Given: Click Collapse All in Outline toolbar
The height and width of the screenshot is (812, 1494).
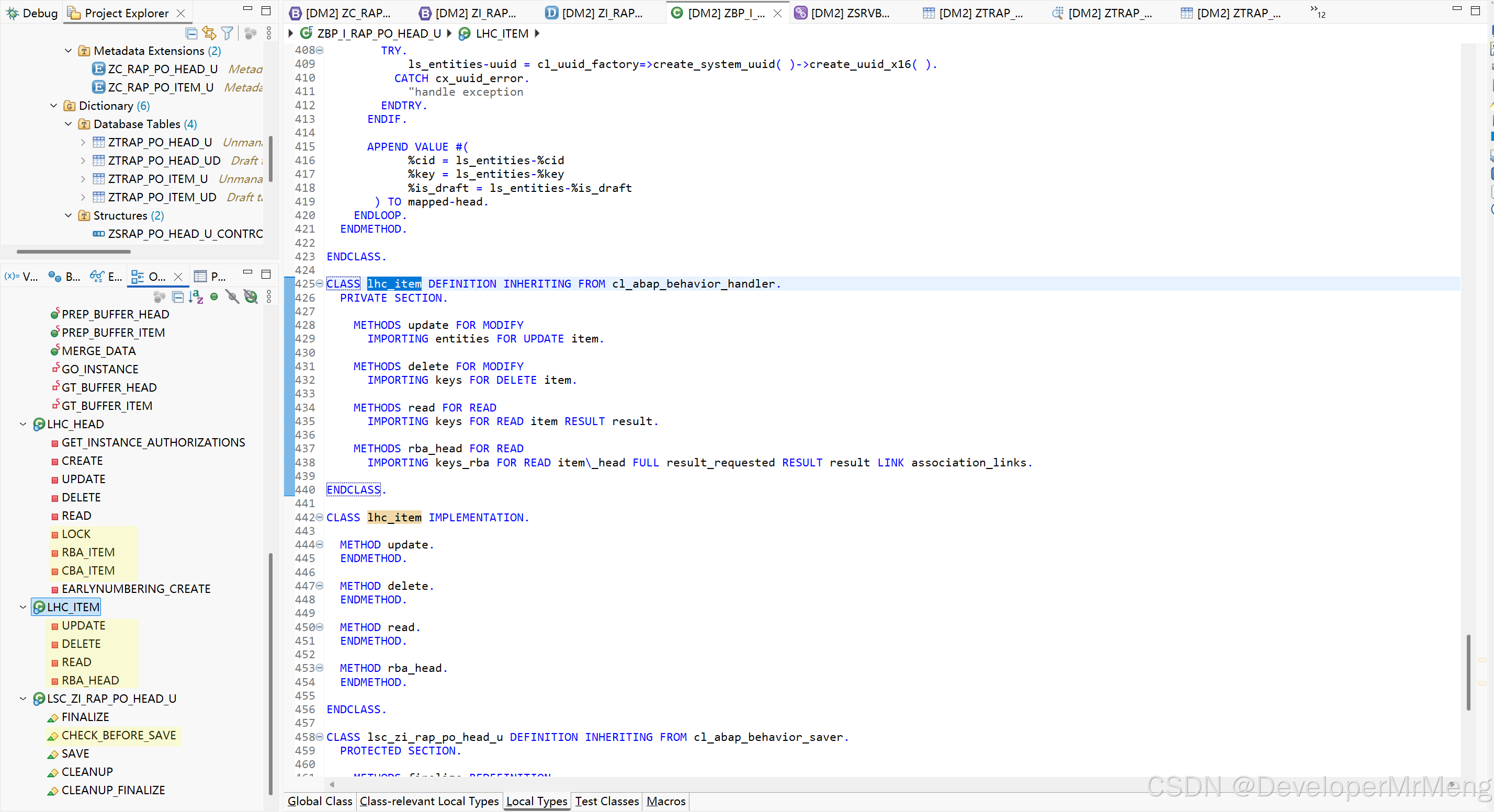Looking at the screenshot, I should click(x=178, y=298).
